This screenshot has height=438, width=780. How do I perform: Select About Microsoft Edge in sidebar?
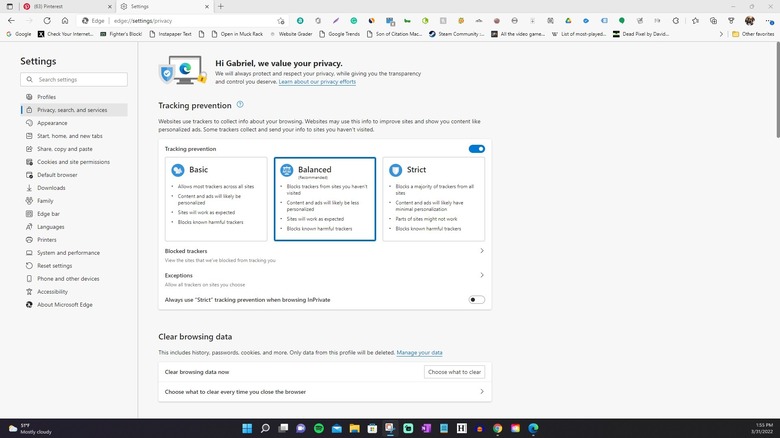click(x=65, y=305)
